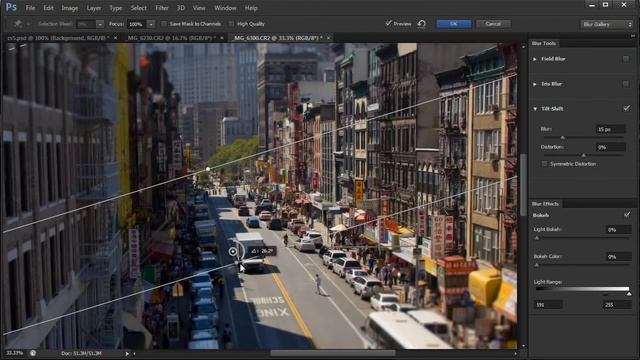Click the Light Range 255 value field
Screen dimensions: 640x360
tap(617, 305)
